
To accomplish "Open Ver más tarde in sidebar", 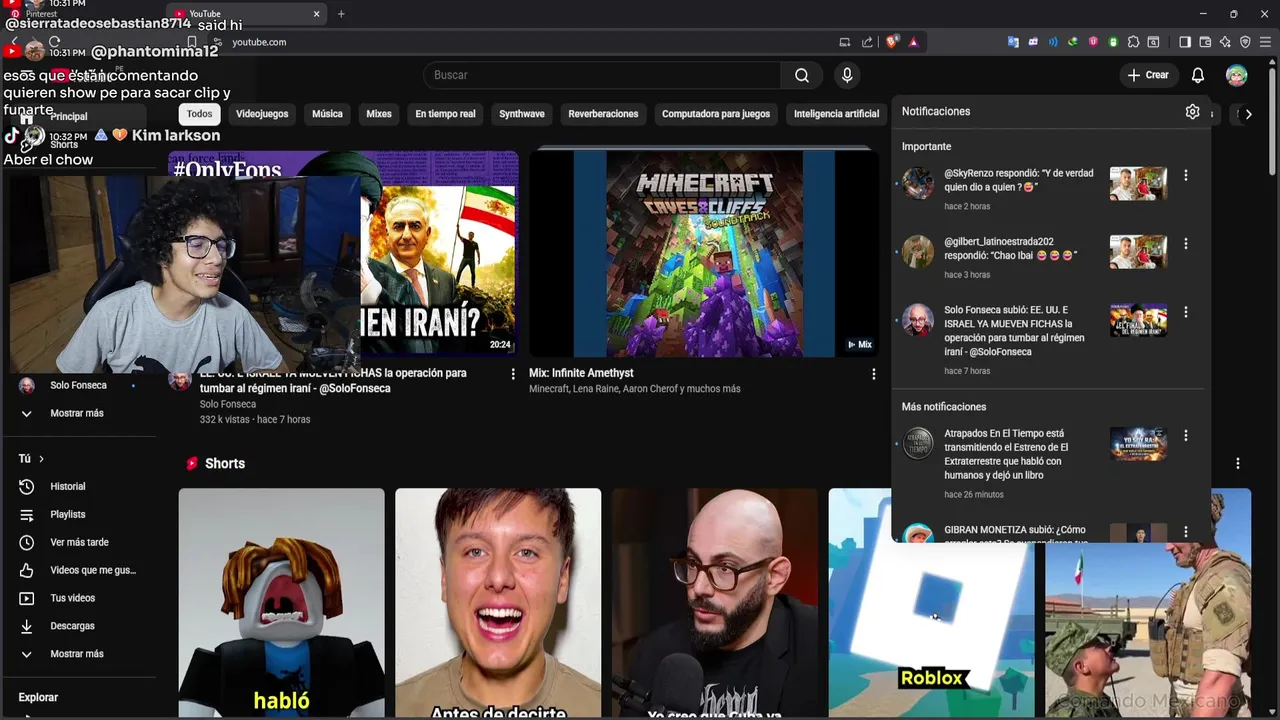I will (78, 542).
